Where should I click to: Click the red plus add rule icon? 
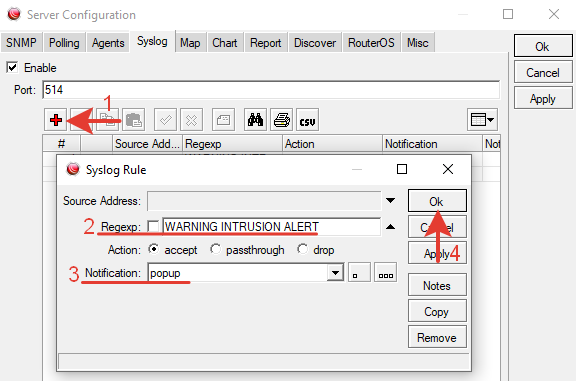pos(55,120)
